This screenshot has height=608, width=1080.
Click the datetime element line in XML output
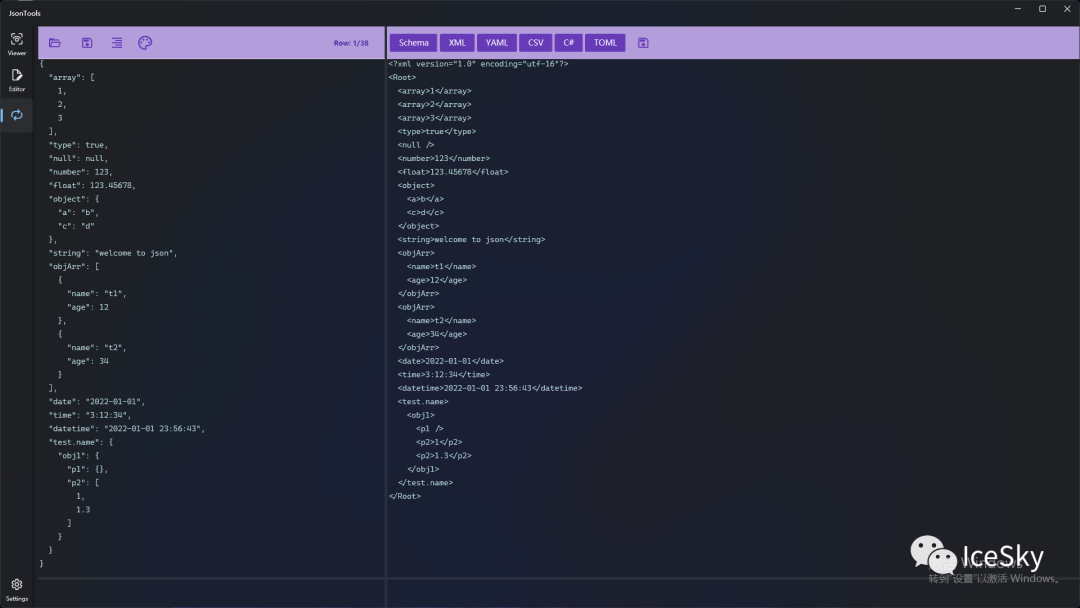489,388
